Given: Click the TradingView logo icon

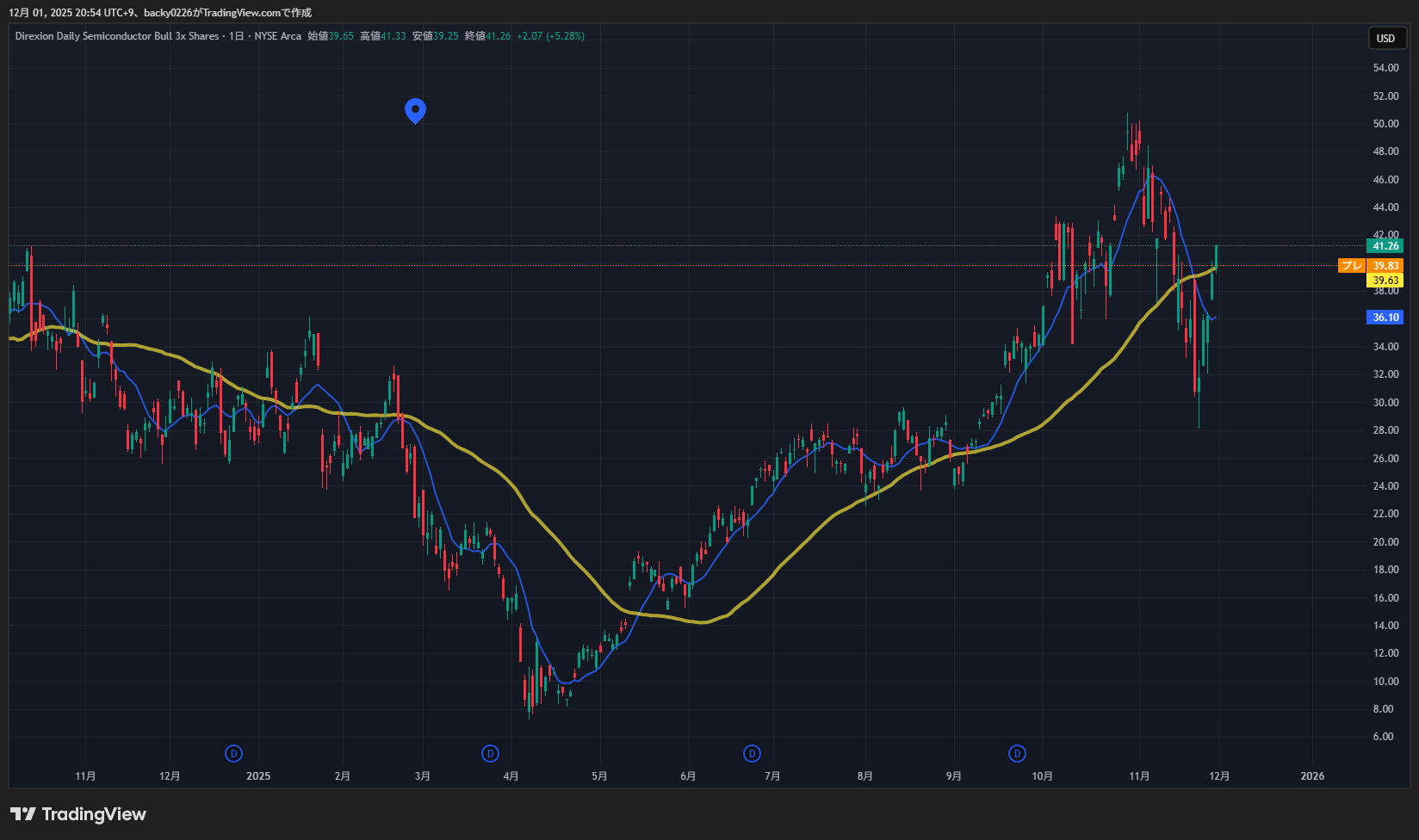Looking at the screenshot, I should click(23, 814).
